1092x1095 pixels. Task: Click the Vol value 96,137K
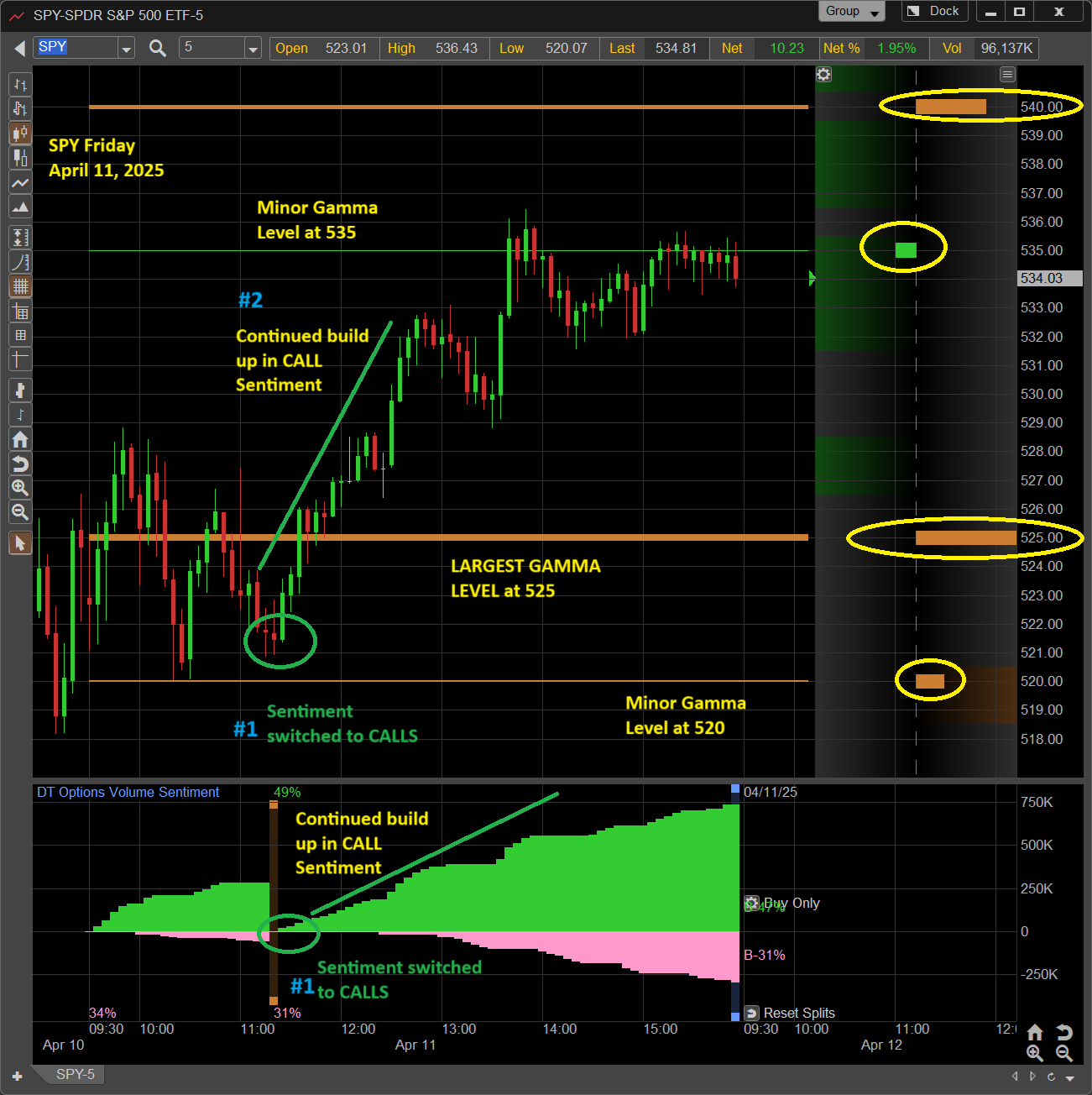[1006, 48]
